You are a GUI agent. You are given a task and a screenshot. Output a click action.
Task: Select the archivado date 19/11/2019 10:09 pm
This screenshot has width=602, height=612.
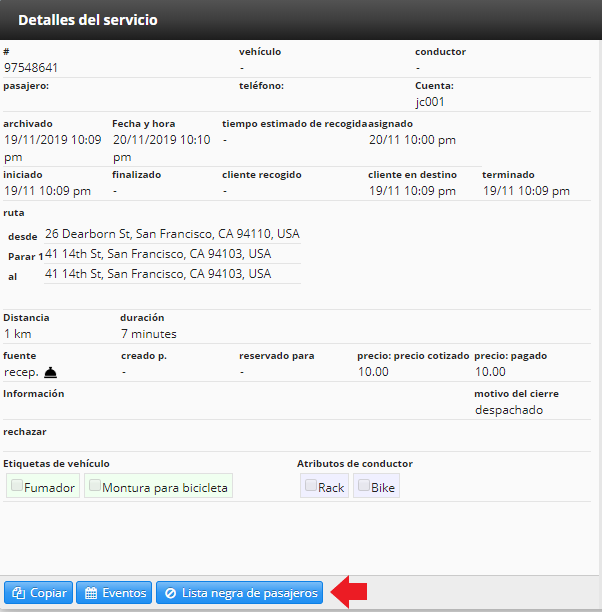(x=52, y=148)
